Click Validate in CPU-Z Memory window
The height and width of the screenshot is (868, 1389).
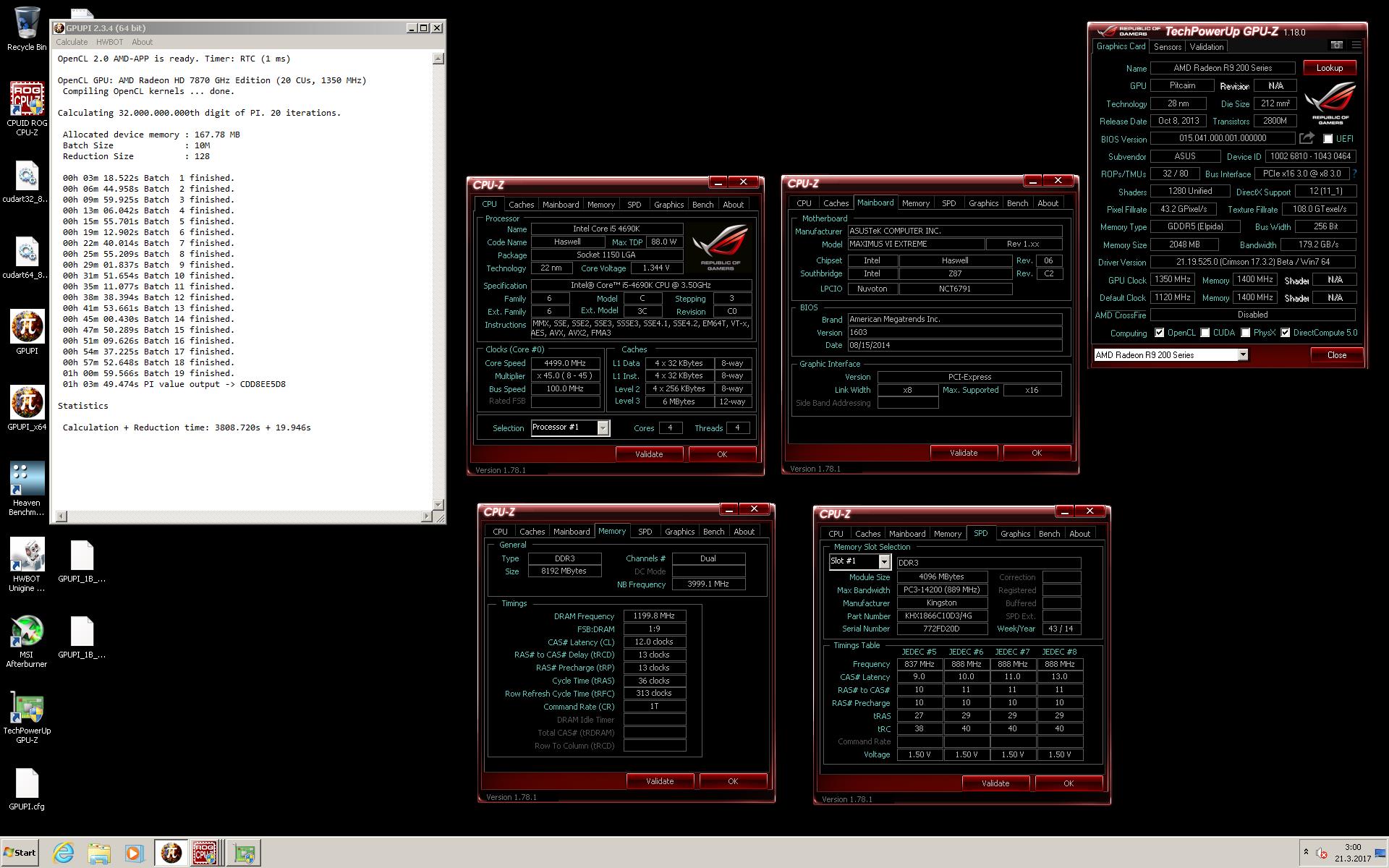(x=660, y=781)
